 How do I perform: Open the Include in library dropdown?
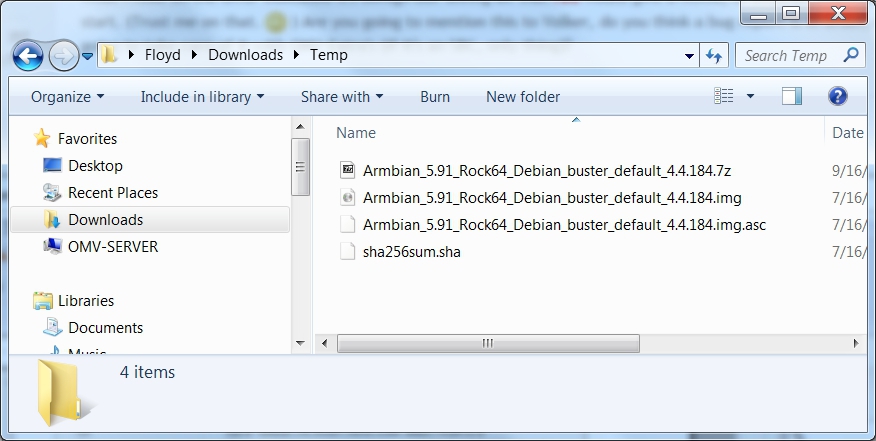coord(202,97)
